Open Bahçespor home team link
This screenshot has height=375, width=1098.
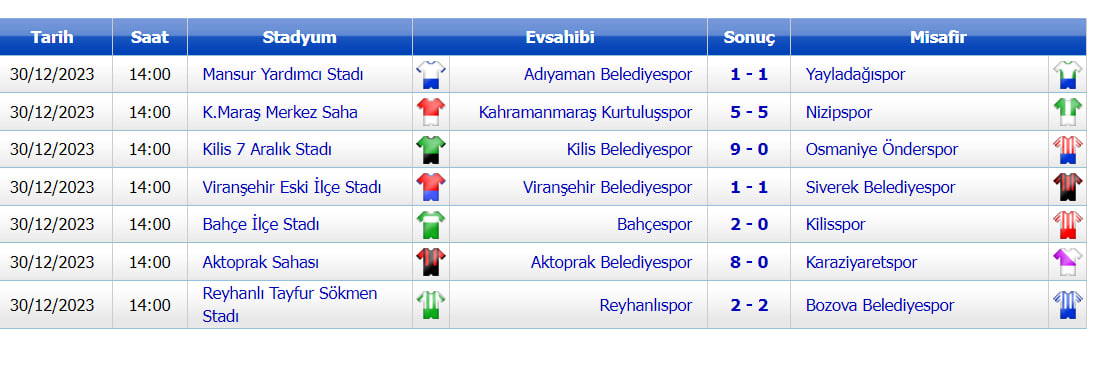coord(654,225)
